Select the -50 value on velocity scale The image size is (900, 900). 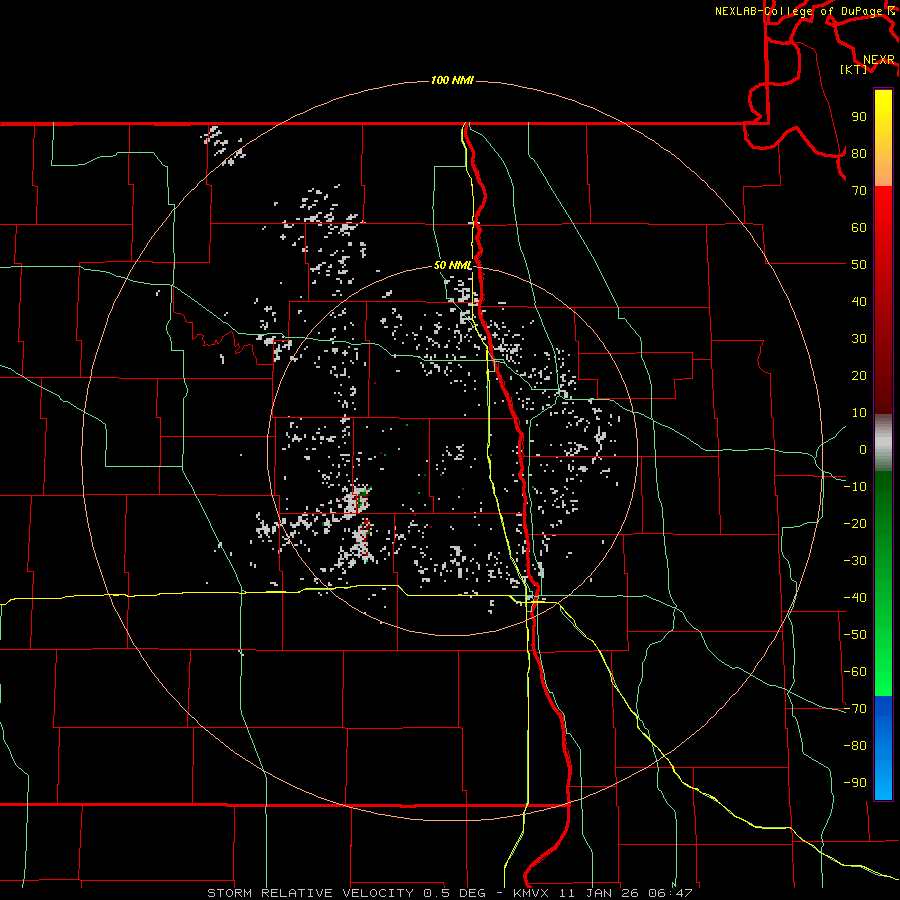pyautogui.click(x=855, y=635)
